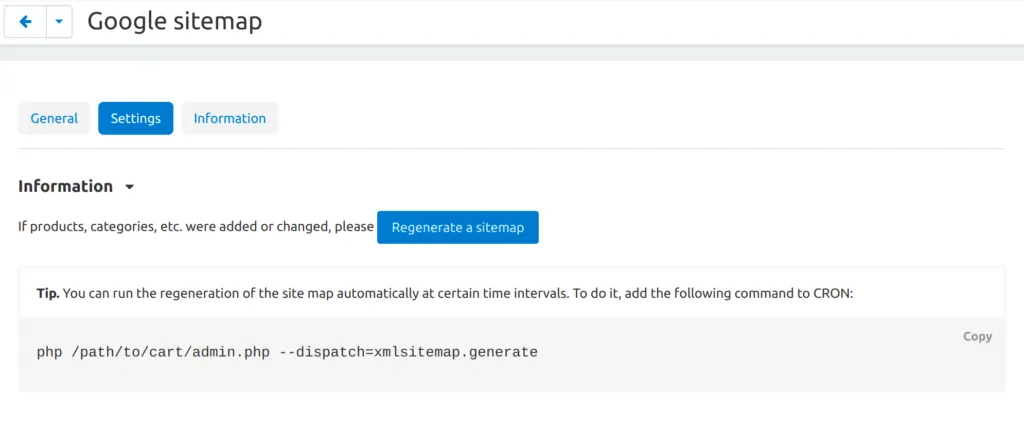Click the Google sitemap page title

pyautogui.click(x=175, y=22)
